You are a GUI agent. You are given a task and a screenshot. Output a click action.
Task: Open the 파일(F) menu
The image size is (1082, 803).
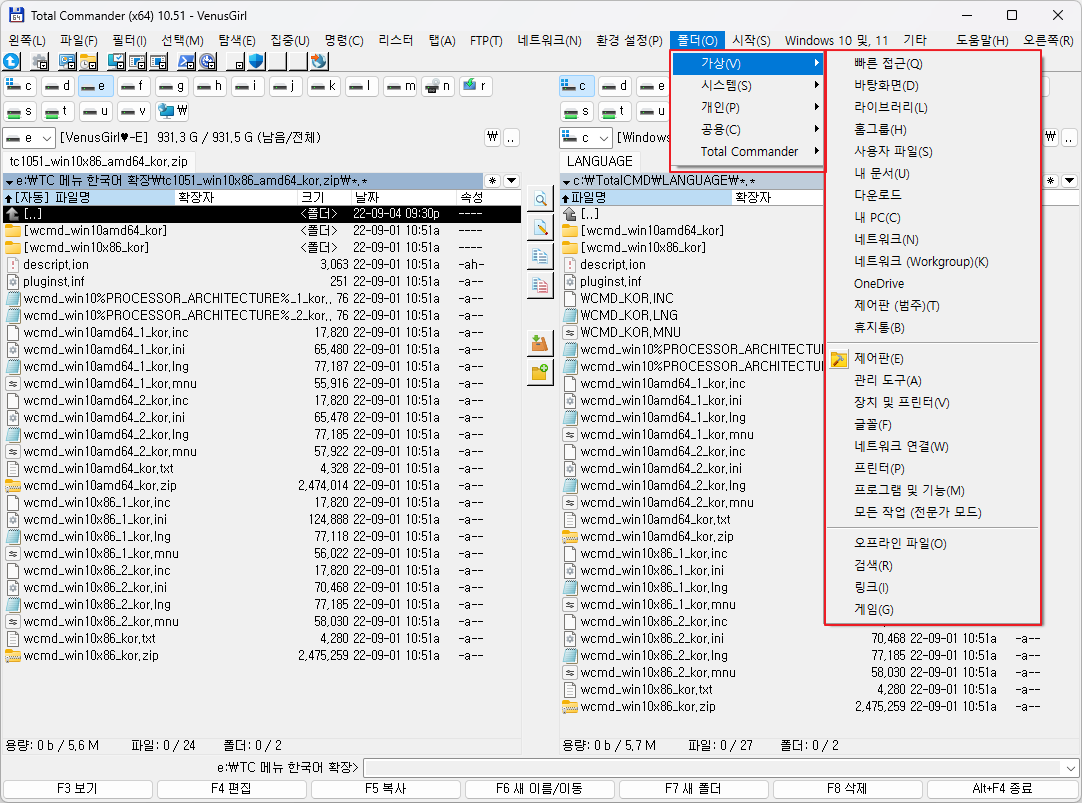(79, 41)
